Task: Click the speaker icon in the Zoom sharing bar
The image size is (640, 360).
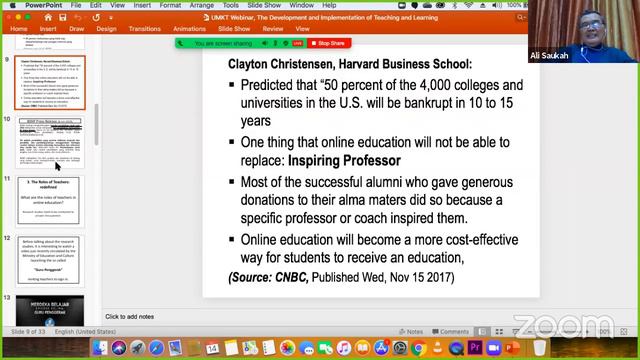Action: [x=264, y=43]
